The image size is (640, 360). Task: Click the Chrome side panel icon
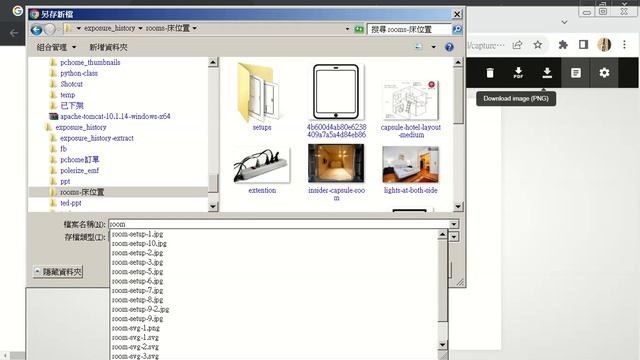click(x=583, y=44)
